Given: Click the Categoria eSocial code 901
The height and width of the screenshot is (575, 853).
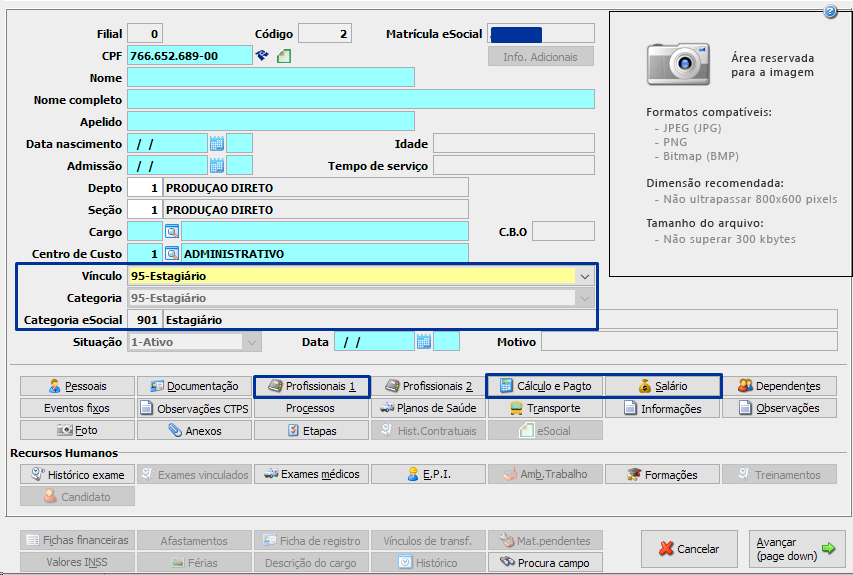Looking at the screenshot, I should tap(145, 320).
